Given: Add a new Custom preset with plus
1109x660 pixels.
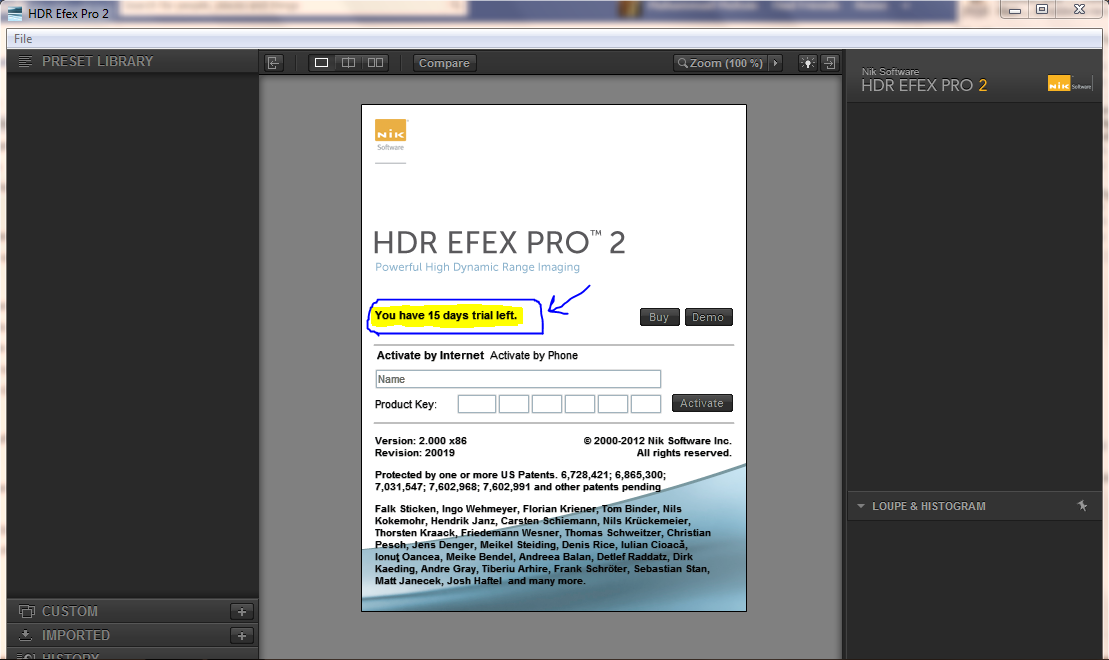Looking at the screenshot, I should coord(242,612).
